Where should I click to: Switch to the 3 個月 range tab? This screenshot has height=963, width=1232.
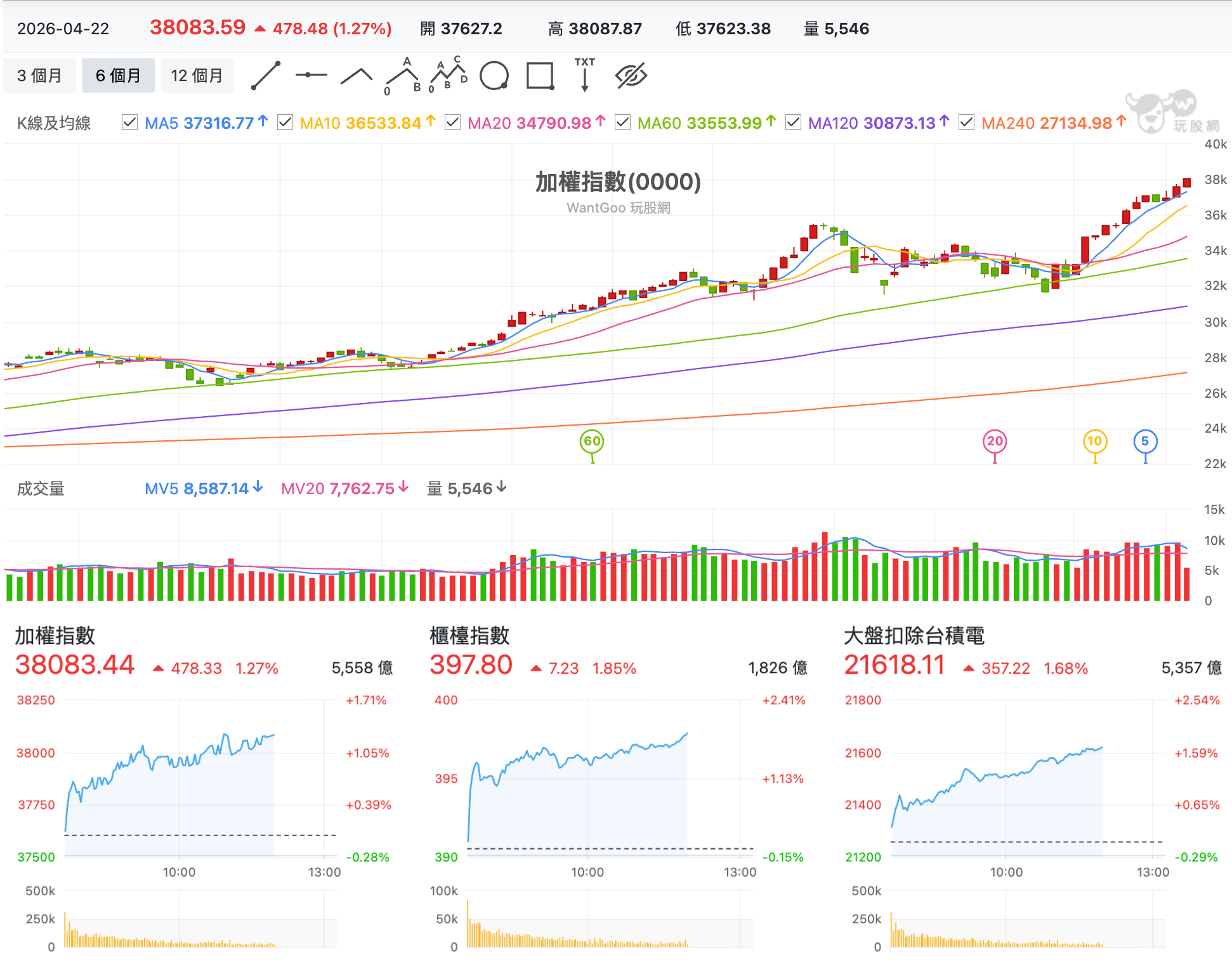coord(39,75)
